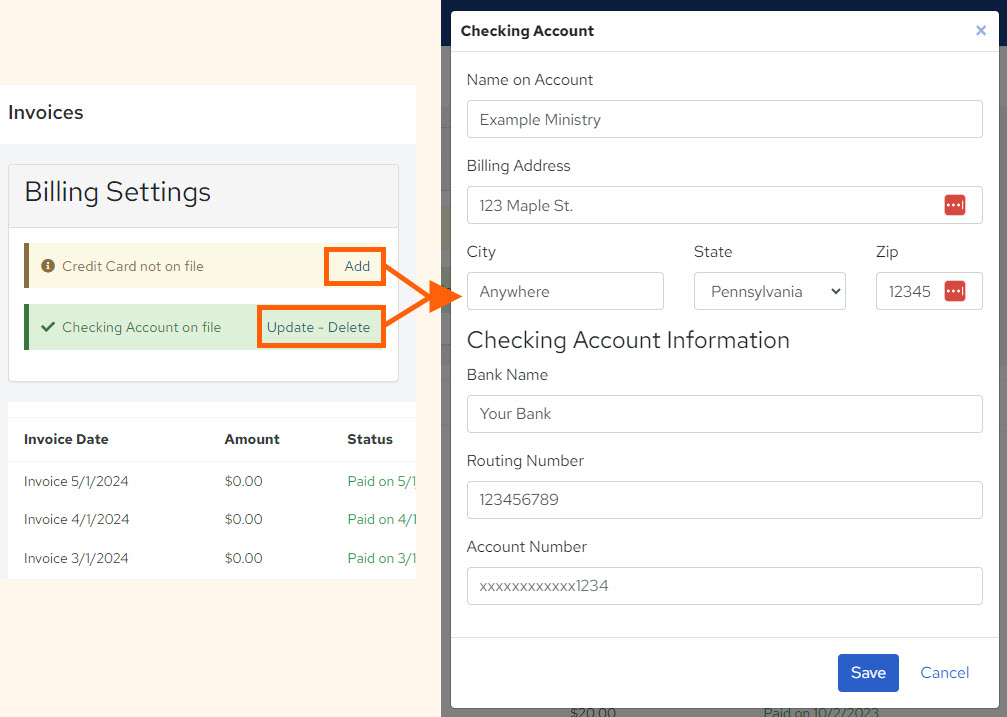The width and height of the screenshot is (1007, 717).
Task: Close the Checking Account dialog with the X
Action: pyautogui.click(x=981, y=30)
